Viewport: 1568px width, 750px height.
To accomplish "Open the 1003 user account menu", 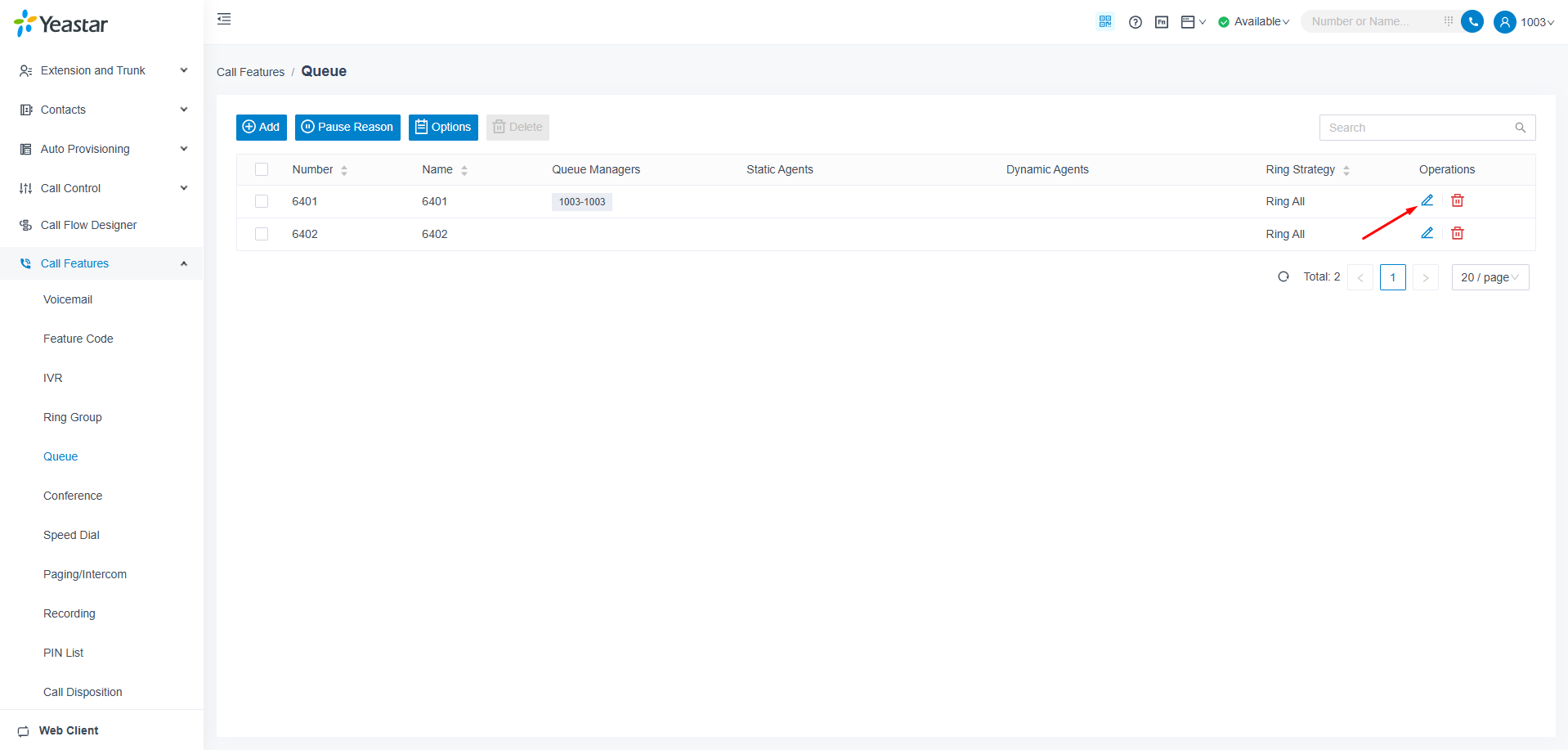I will pos(1536,22).
